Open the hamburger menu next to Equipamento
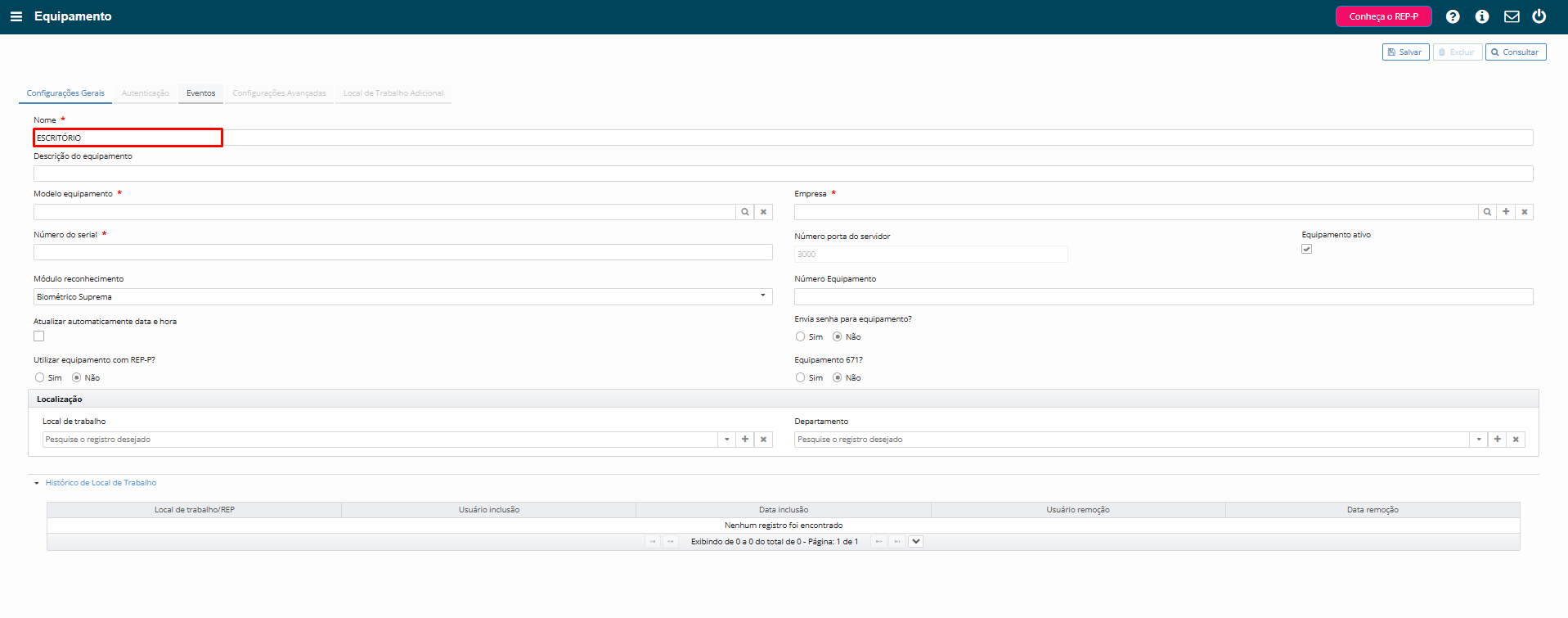Viewport: 1568px width, 618px height. pos(16,16)
